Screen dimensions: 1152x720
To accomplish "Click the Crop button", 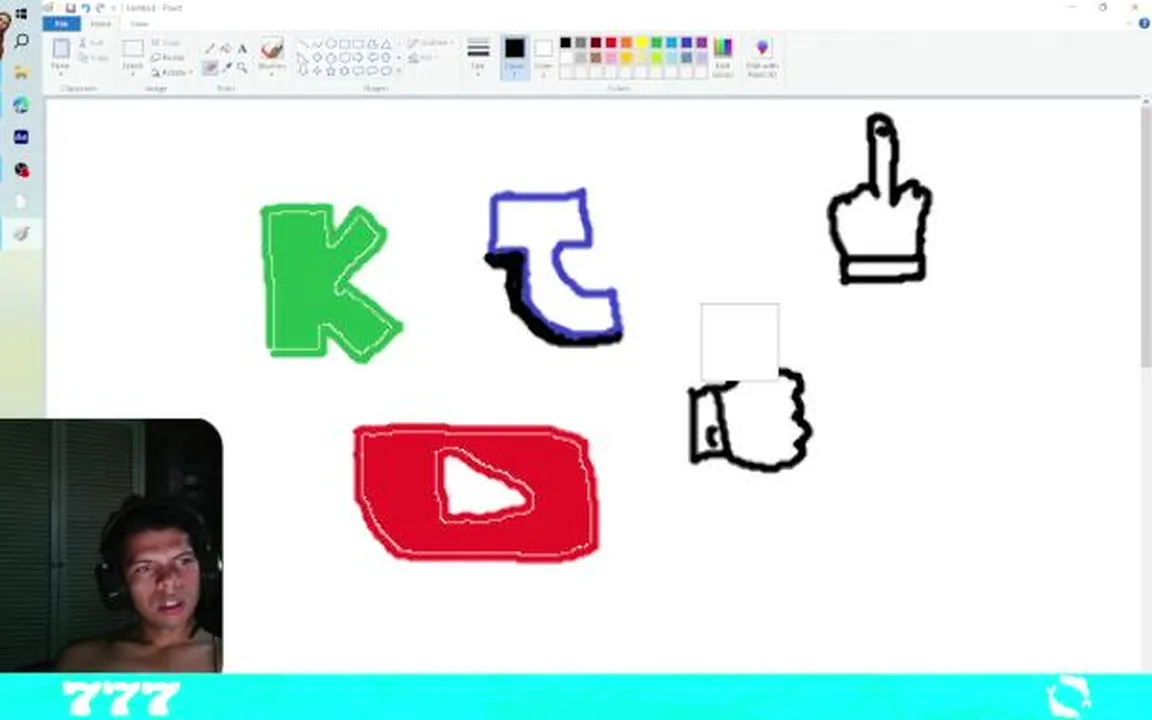I will click(x=165, y=43).
